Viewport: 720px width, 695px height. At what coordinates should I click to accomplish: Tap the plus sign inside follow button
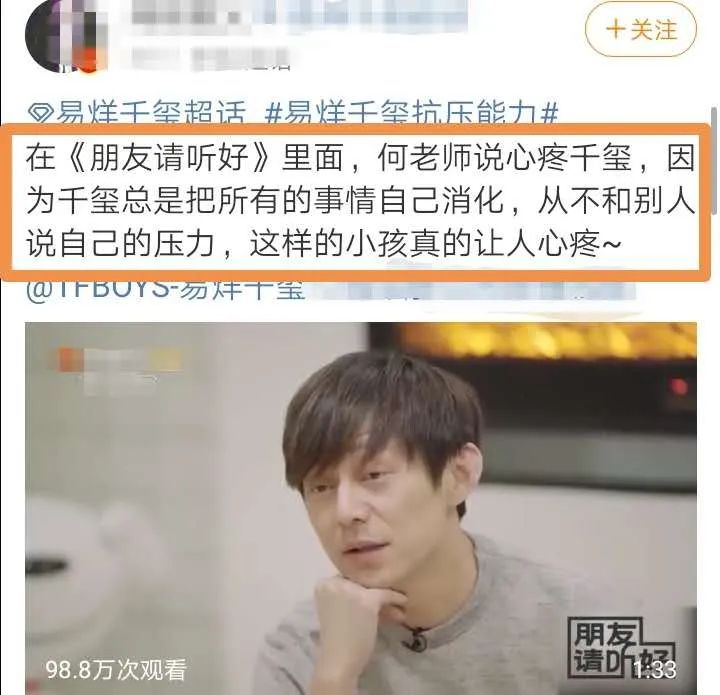click(615, 30)
